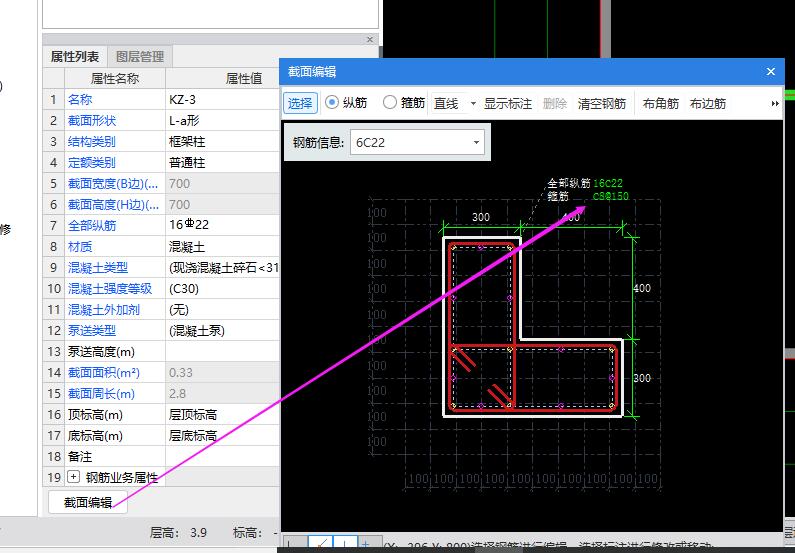Click the 顶标高(m) row label
The width and height of the screenshot is (795, 553).
95,415
